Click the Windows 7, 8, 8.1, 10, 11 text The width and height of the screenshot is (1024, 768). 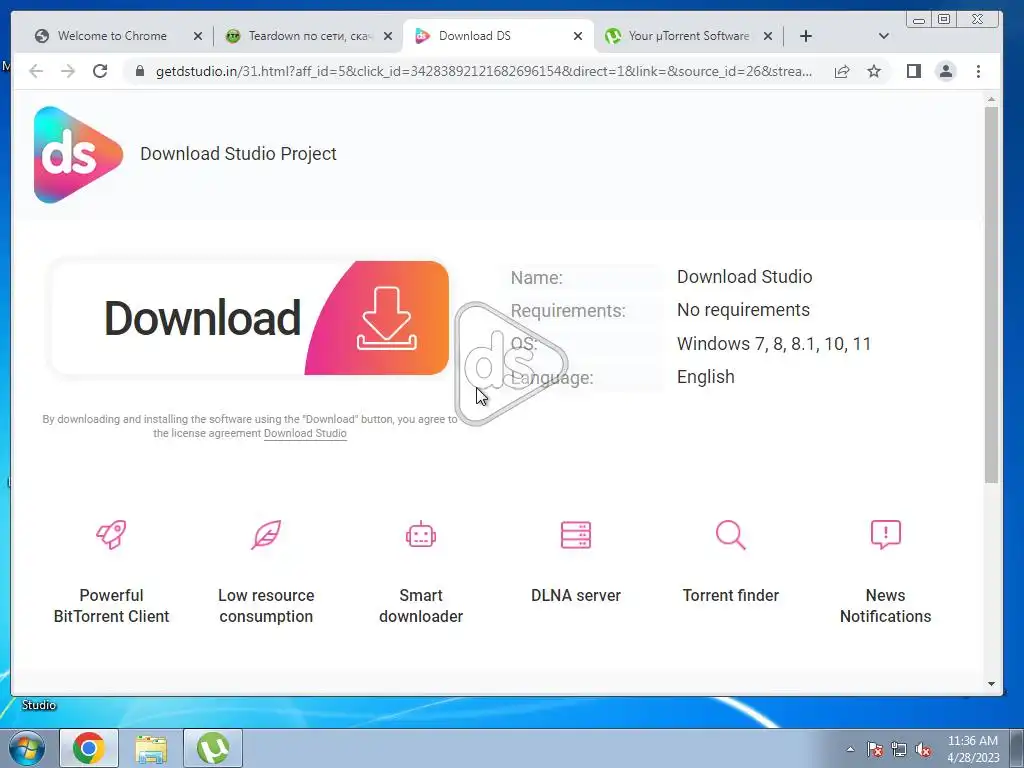click(774, 344)
